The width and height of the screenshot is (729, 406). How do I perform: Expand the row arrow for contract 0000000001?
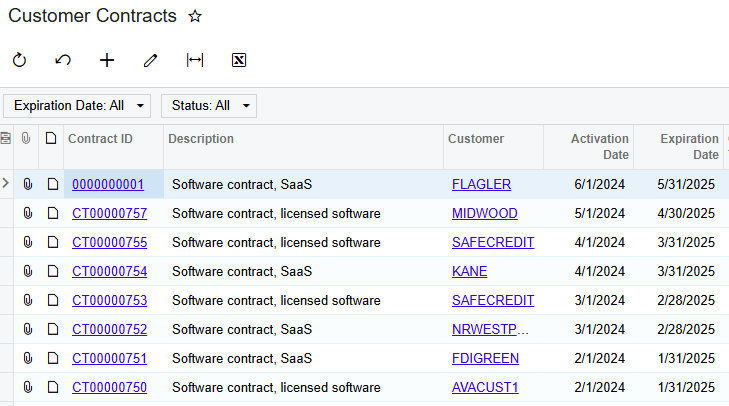coord(6,183)
